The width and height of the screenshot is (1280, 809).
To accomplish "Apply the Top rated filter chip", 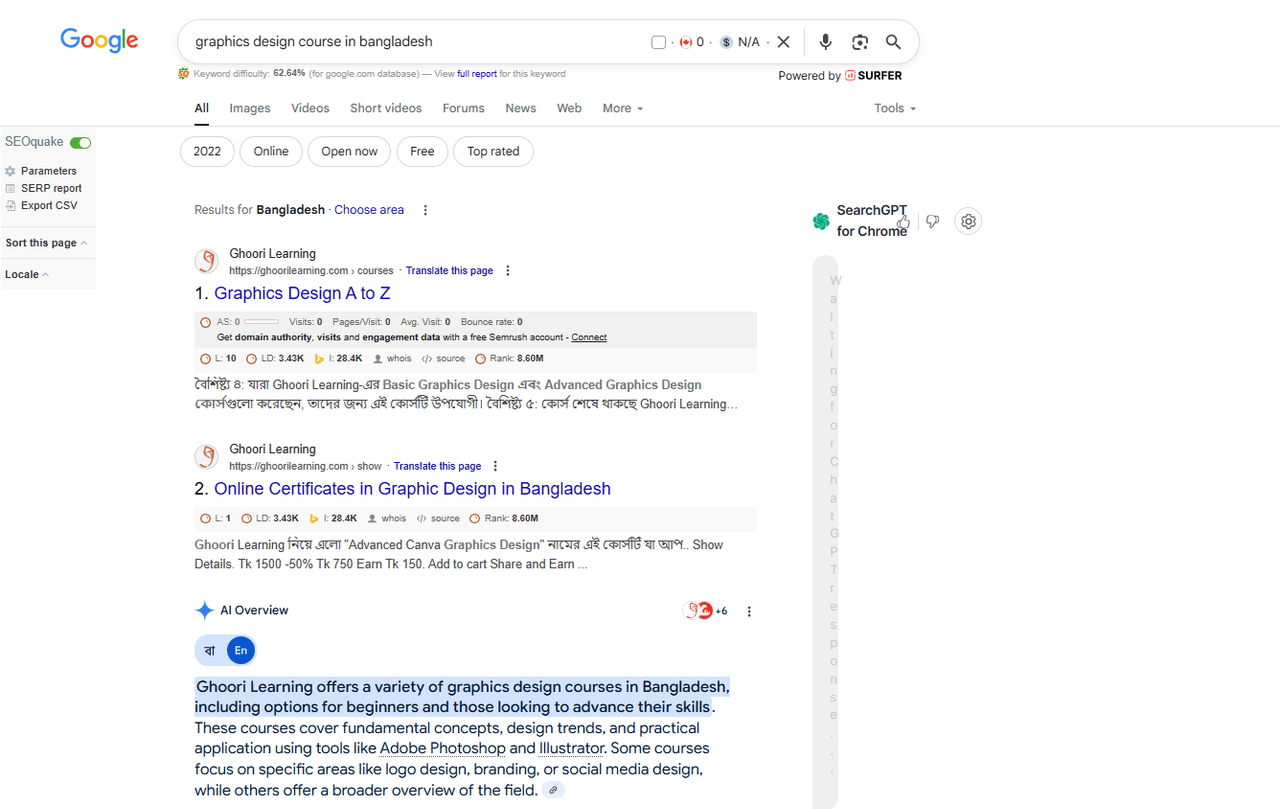I will coord(493,151).
